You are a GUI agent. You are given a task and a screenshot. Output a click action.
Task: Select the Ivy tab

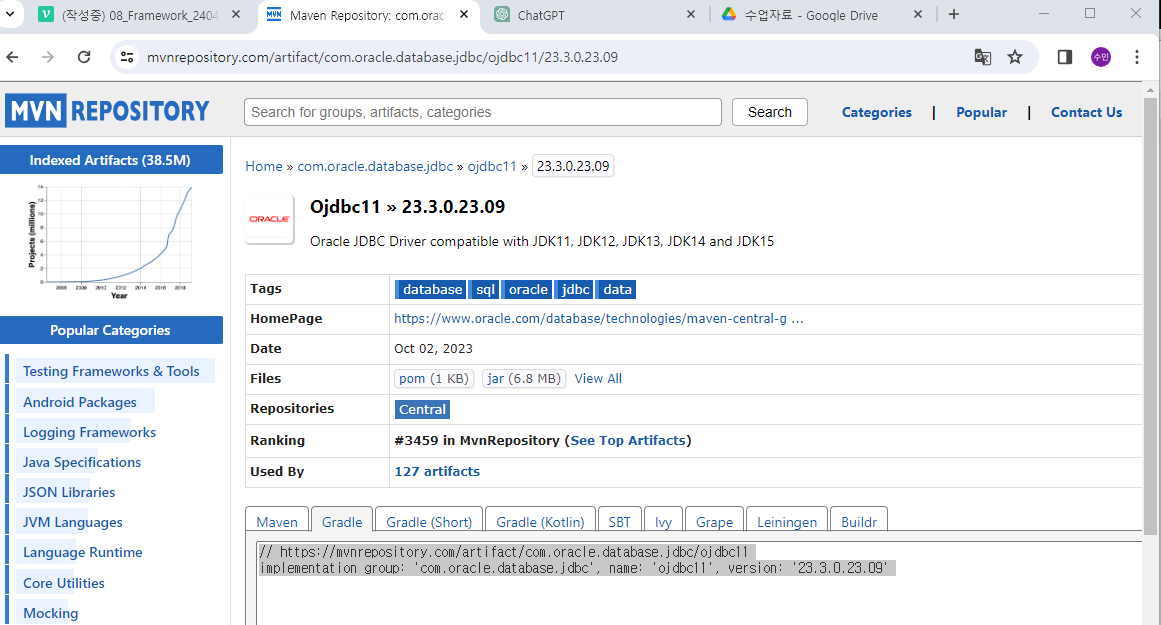[x=663, y=521]
